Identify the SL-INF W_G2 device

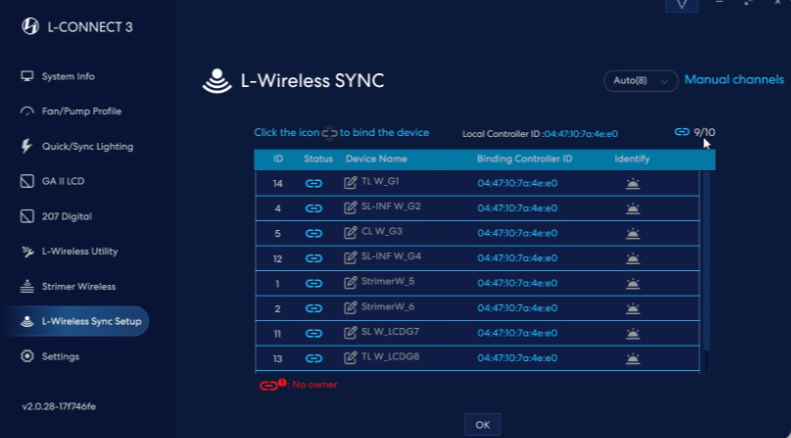coord(633,208)
